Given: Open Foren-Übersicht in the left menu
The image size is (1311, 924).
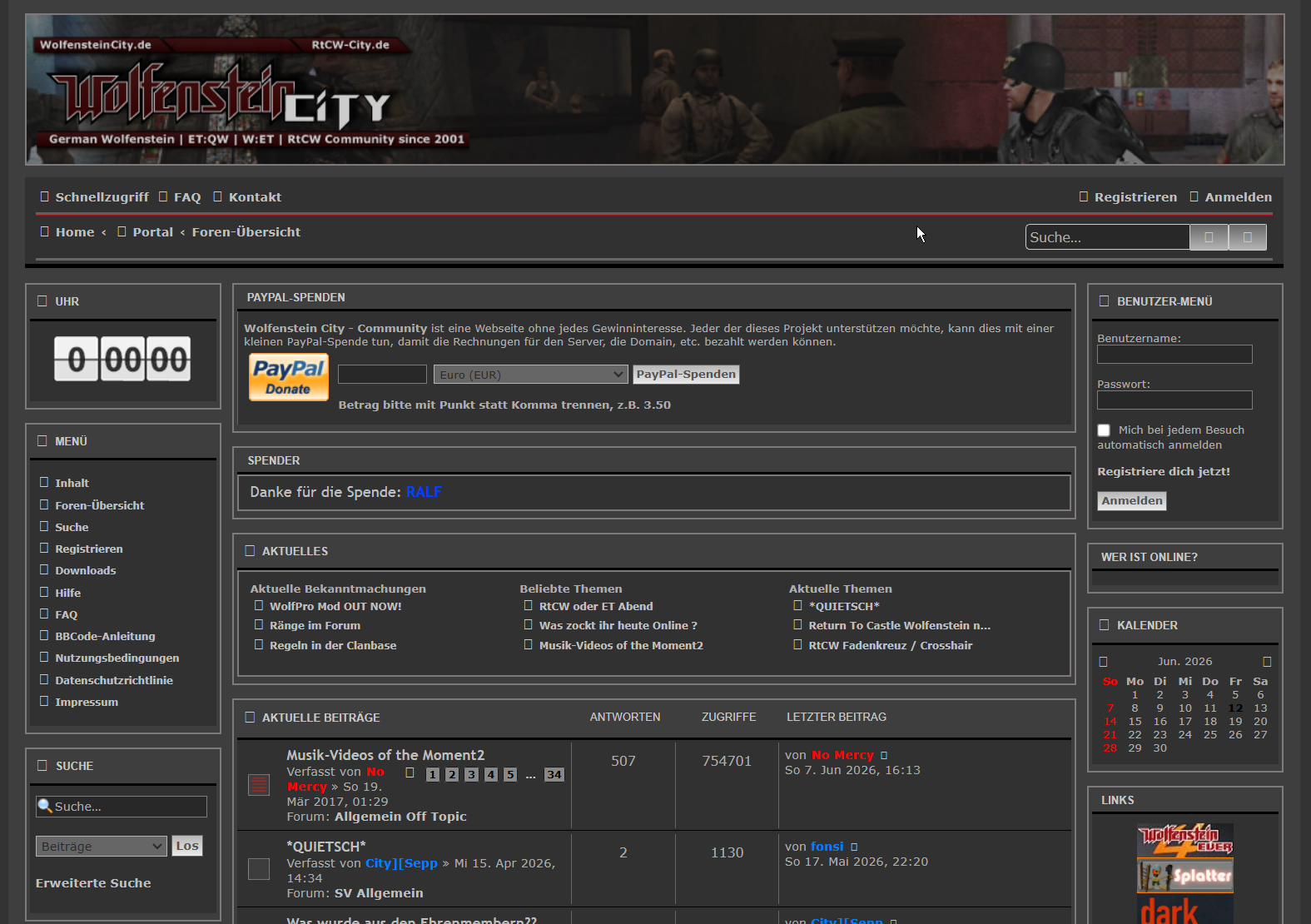Looking at the screenshot, I should click(x=100, y=505).
